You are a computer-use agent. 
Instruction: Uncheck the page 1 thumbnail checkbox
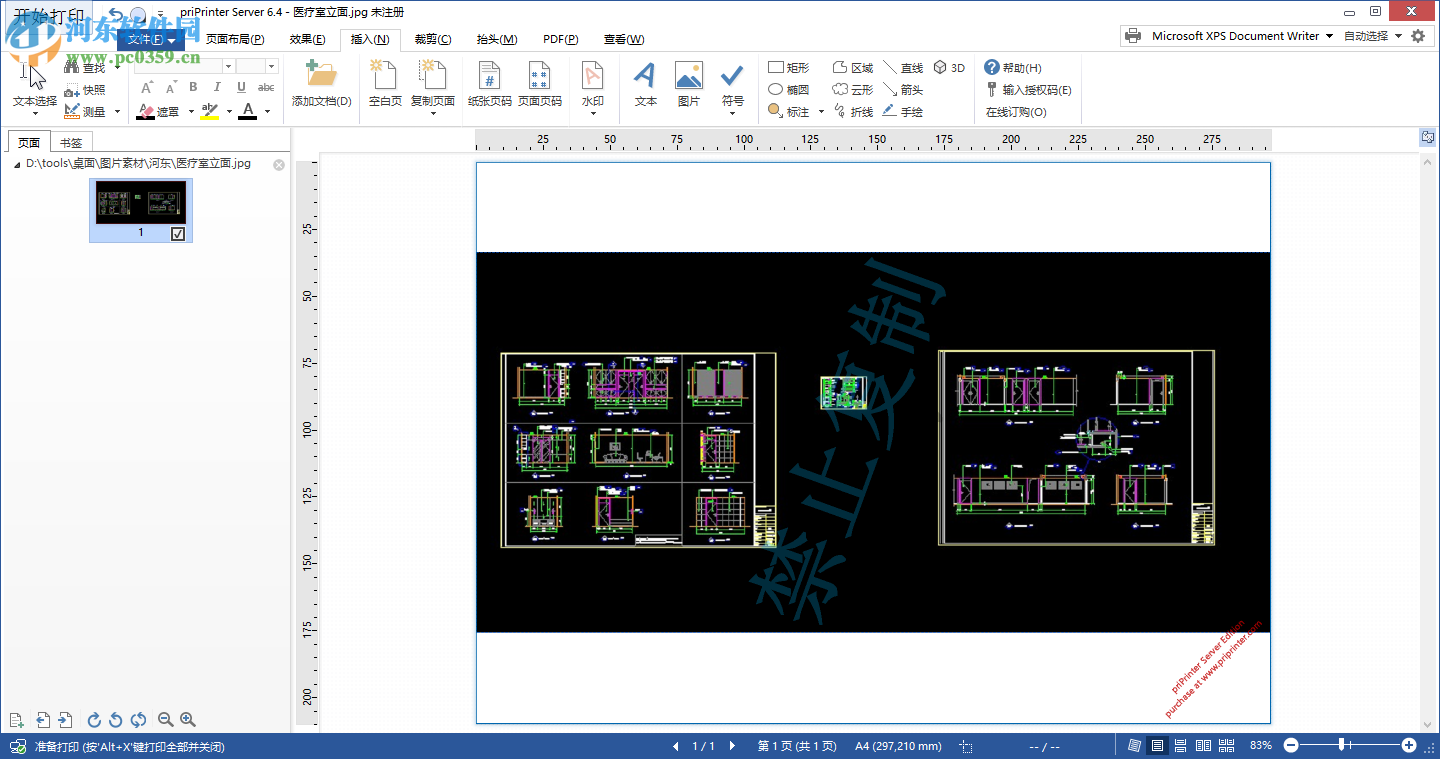(x=175, y=232)
